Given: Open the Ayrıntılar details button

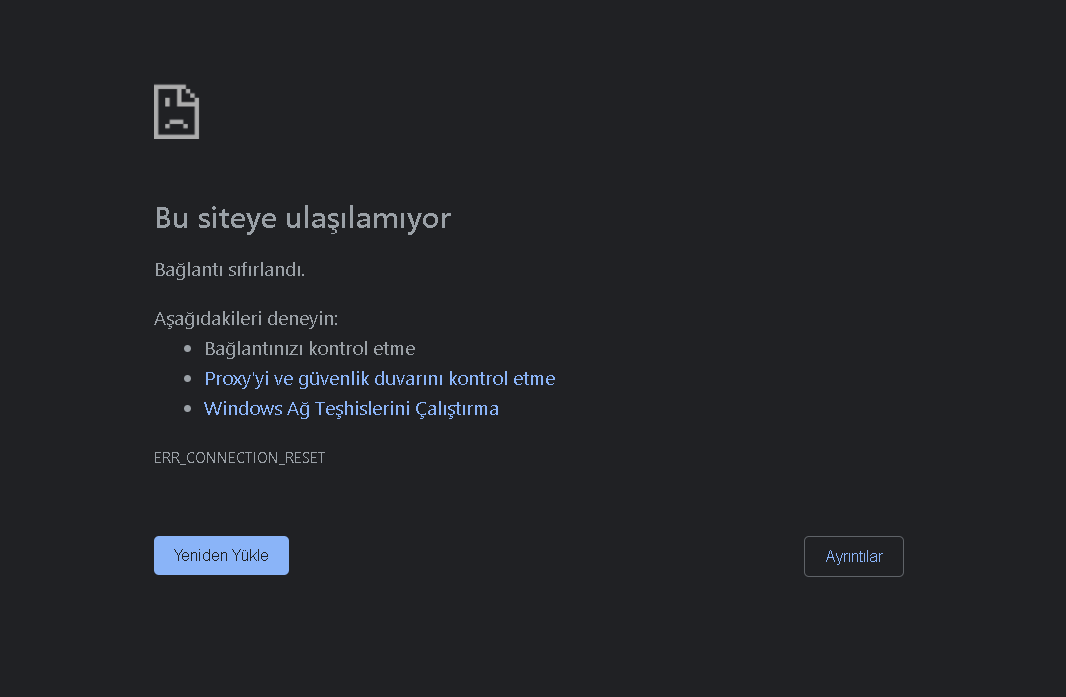Looking at the screenshot, I should (853, 557).
